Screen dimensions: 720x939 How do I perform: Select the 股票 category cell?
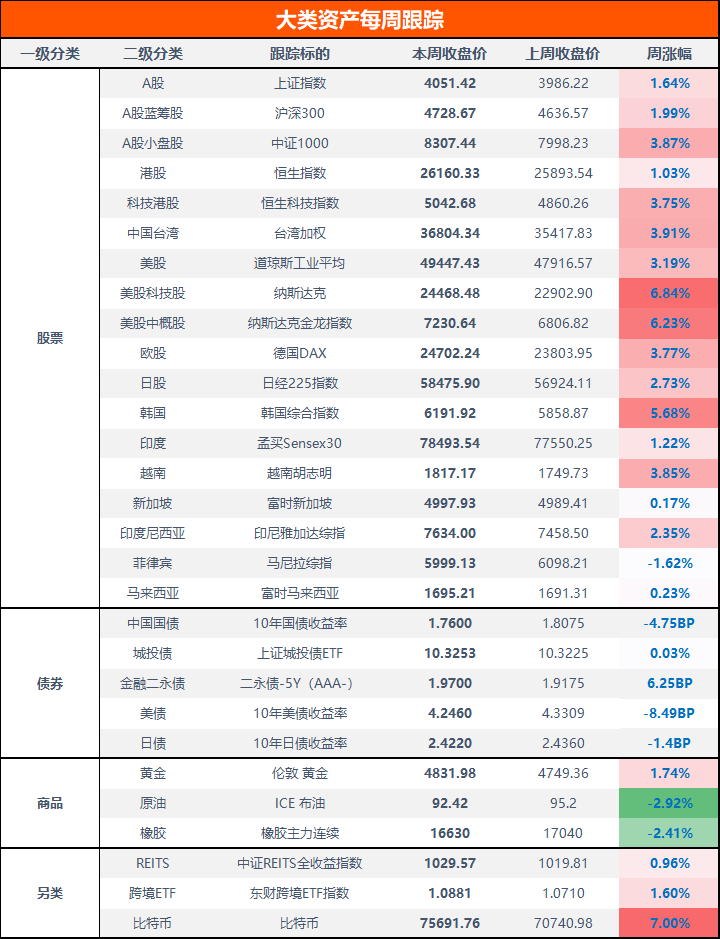pos(50,338)
